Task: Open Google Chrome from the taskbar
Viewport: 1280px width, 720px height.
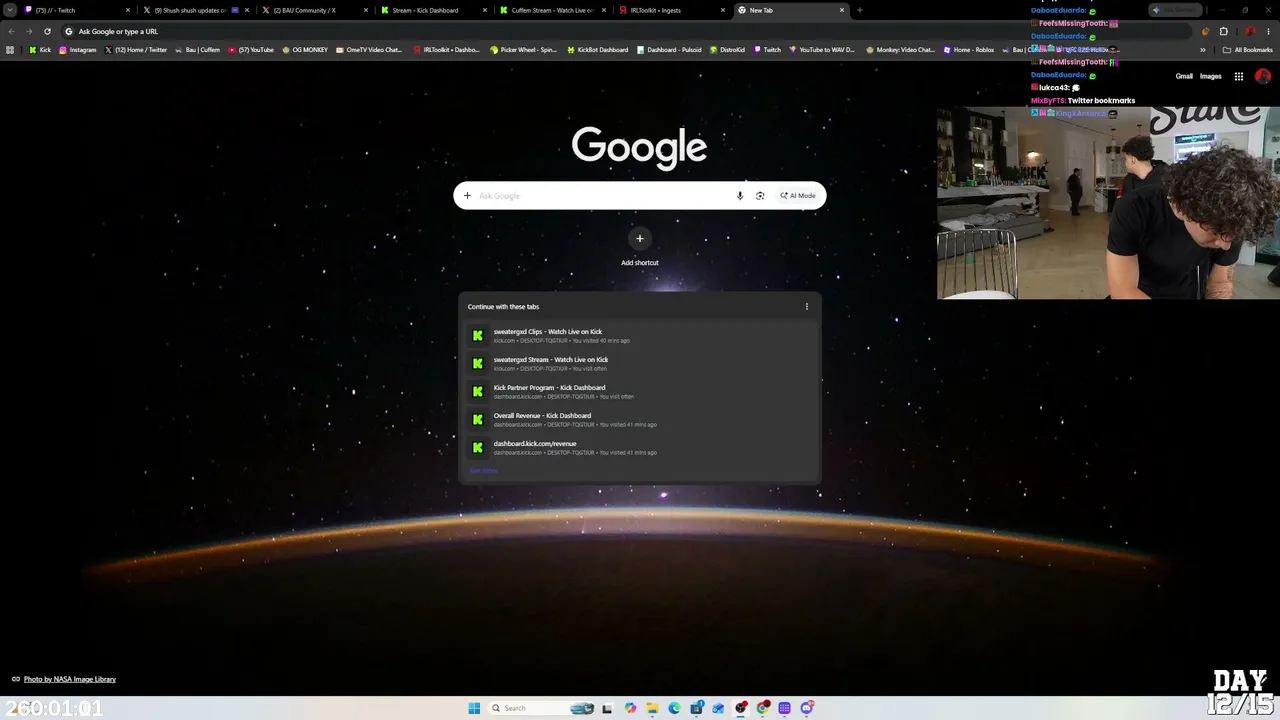Action: pos(762,708)
